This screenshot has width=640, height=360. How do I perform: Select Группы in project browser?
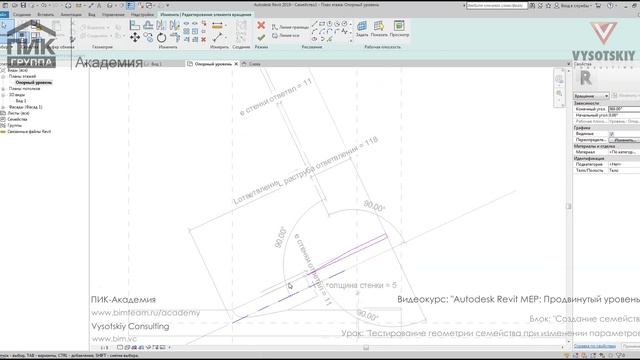tap(14, 125)
